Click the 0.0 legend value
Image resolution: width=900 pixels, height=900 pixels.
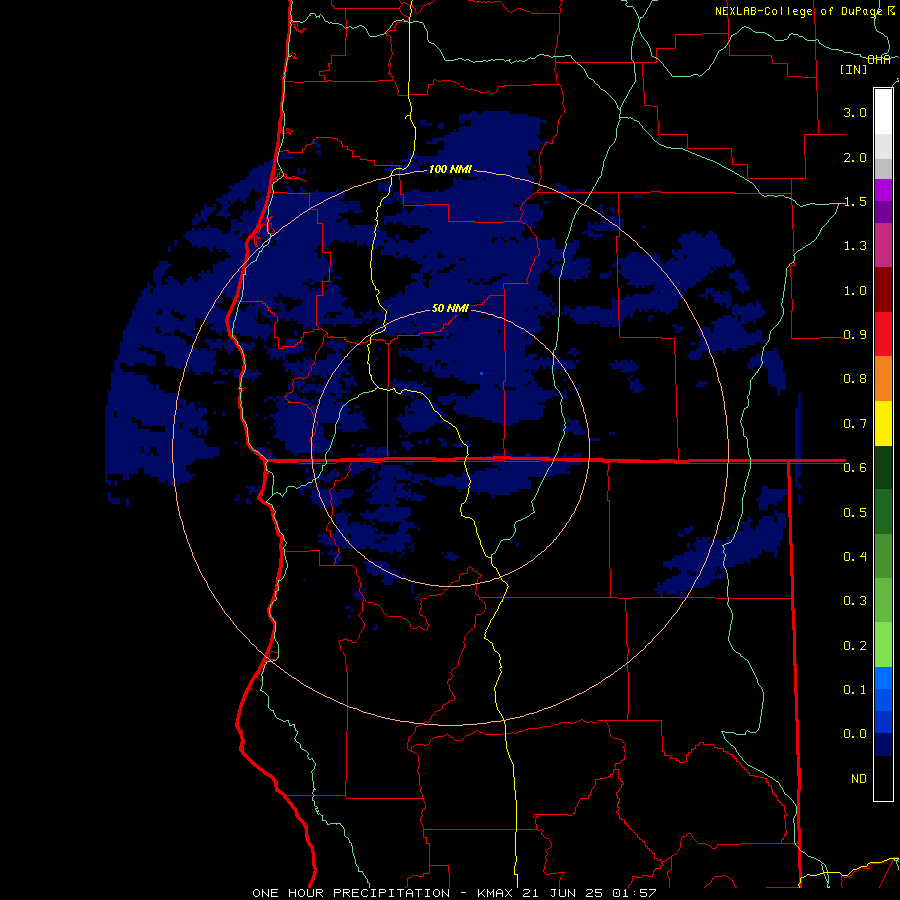tap(855, 734)
